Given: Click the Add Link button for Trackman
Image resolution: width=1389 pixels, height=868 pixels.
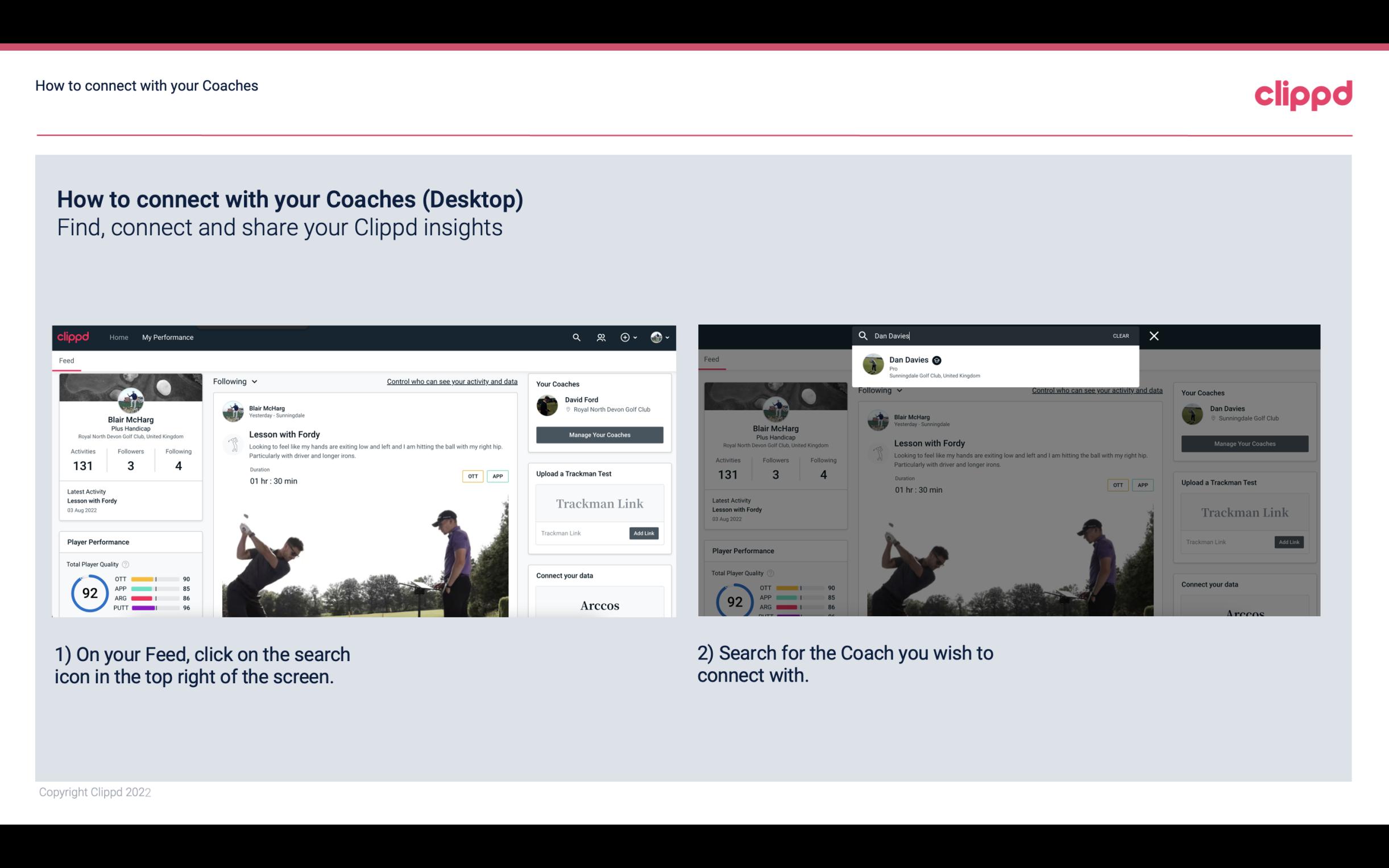Looking at the screenshot, I should pyautogui.click(x=644, y=532).
